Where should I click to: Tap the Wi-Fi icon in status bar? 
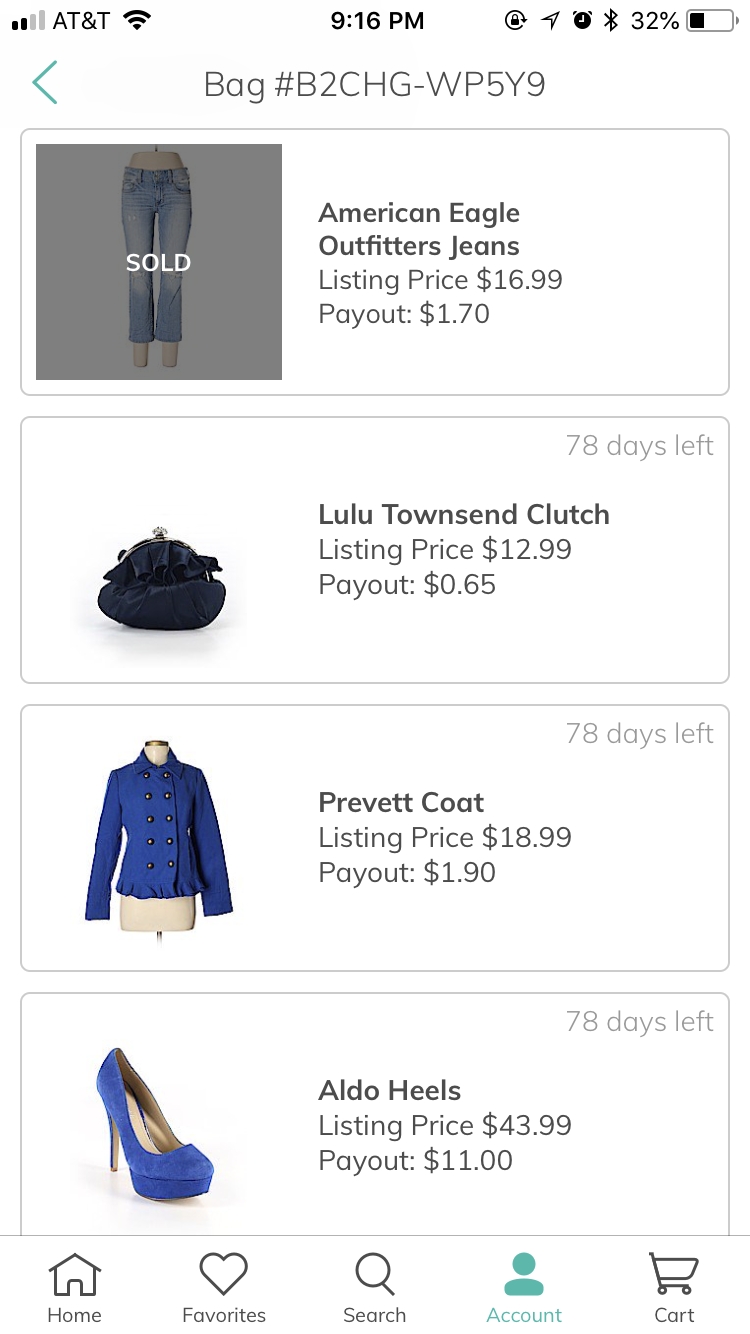click(x=136, y=20)
